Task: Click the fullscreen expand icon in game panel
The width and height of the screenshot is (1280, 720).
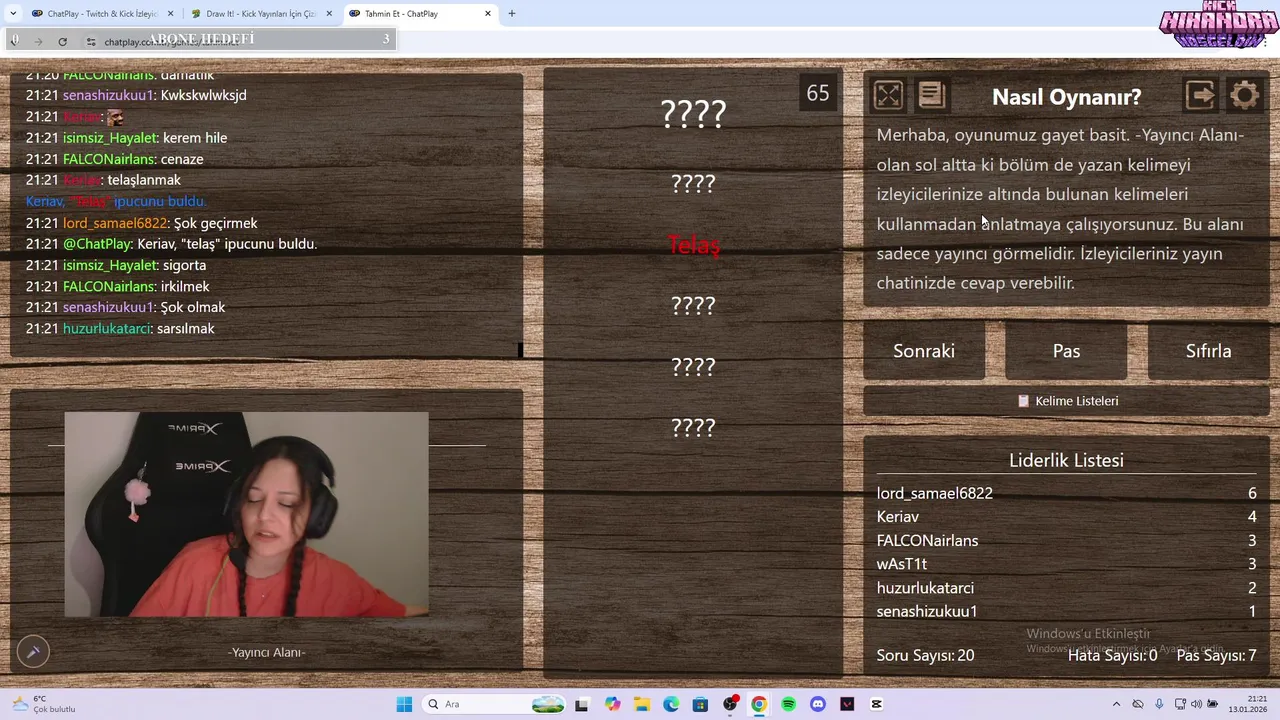Action: point(888,95)
